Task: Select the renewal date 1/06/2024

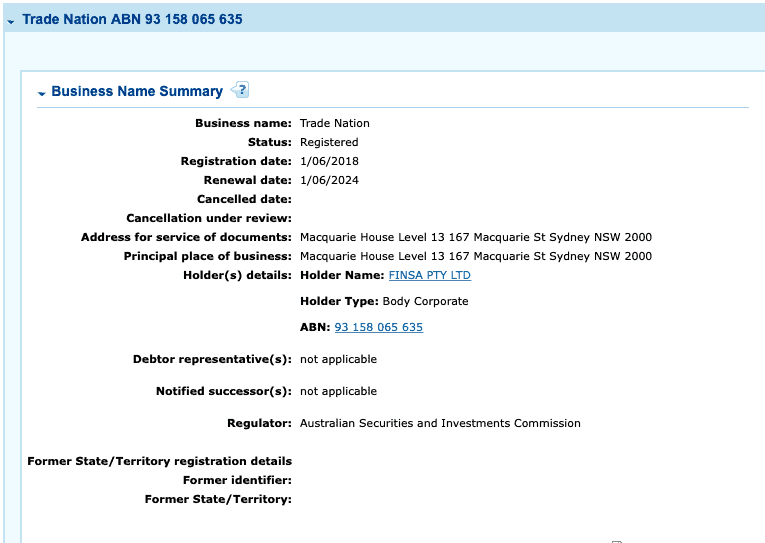Action: pos(329,180)
